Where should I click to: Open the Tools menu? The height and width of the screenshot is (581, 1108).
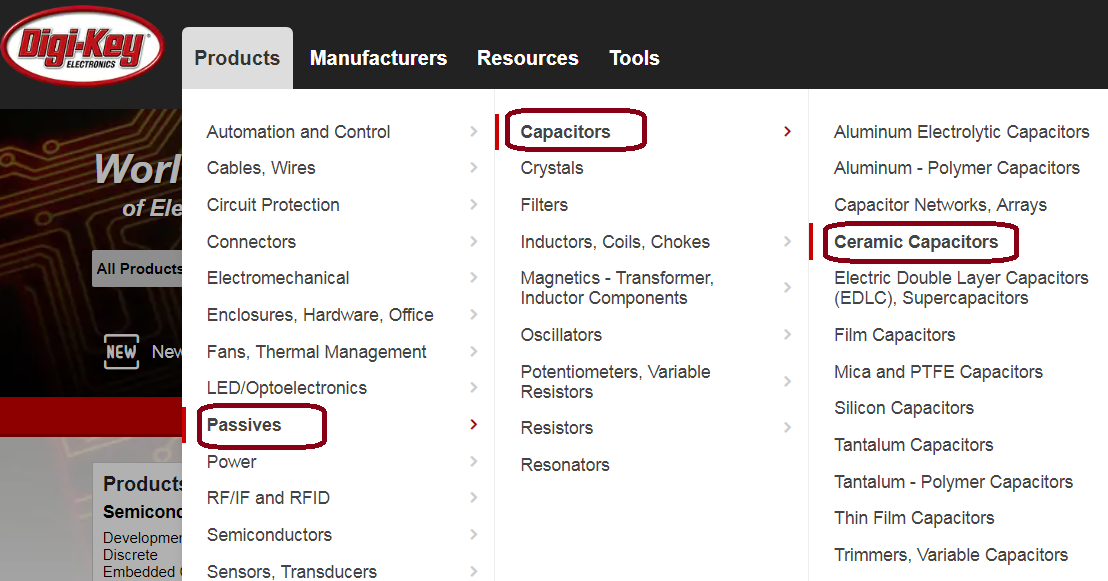click(635, 58)
